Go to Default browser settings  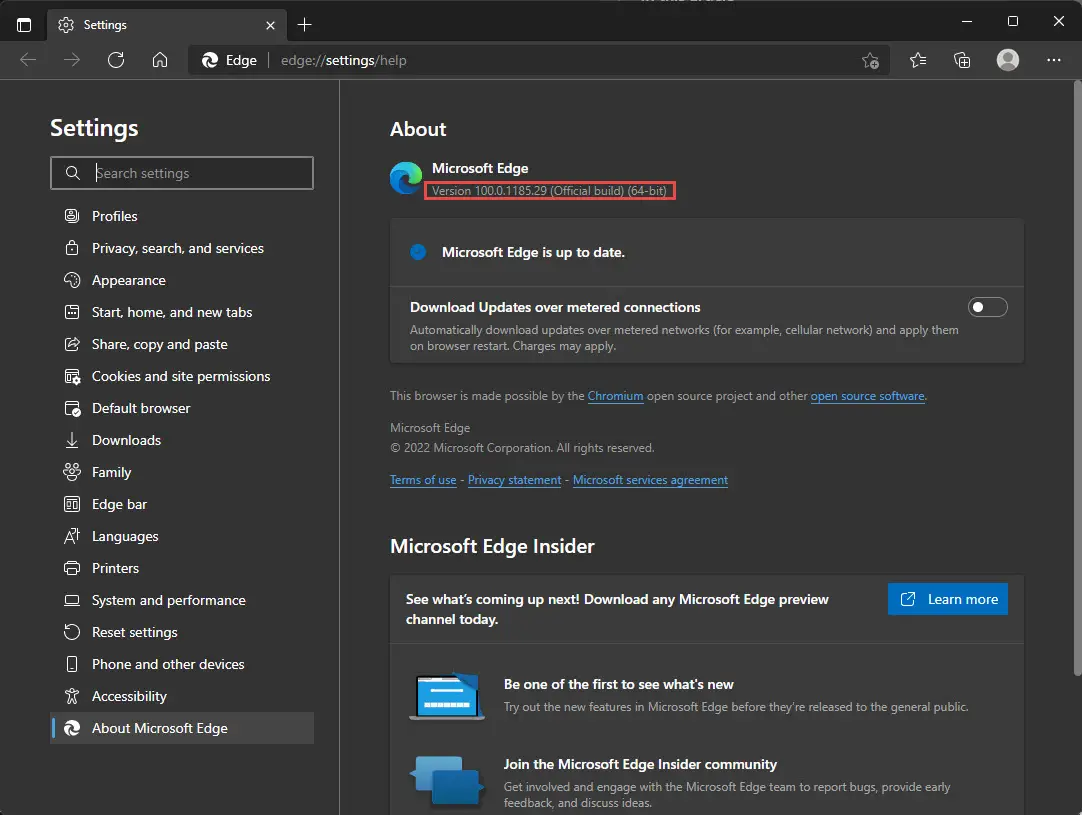coord(182,409)
